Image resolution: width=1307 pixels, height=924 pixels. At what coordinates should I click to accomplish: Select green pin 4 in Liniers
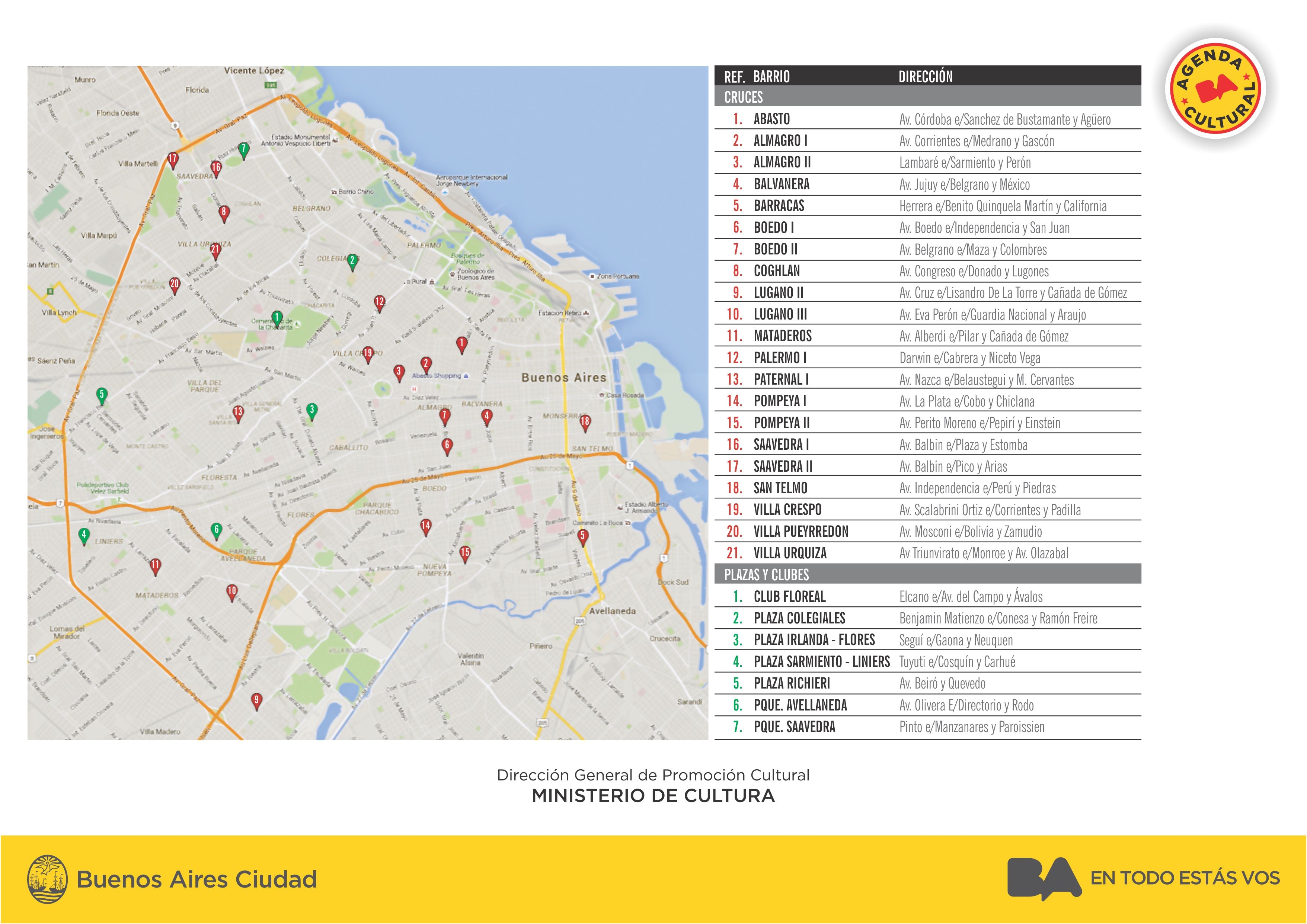84,536
